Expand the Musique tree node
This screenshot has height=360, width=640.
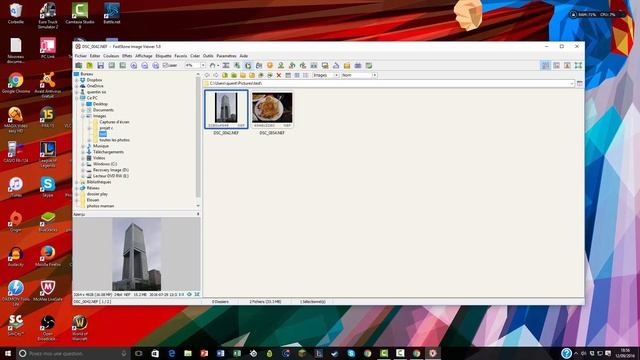pos(83,146)
